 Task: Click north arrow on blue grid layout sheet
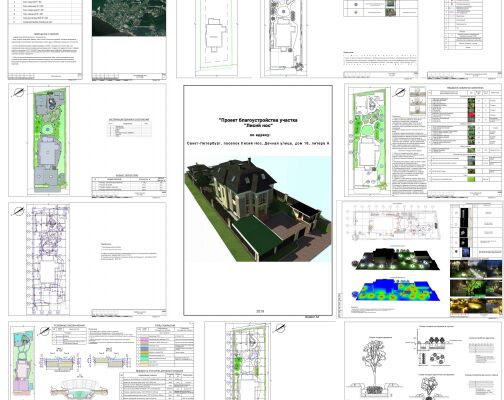18,211
